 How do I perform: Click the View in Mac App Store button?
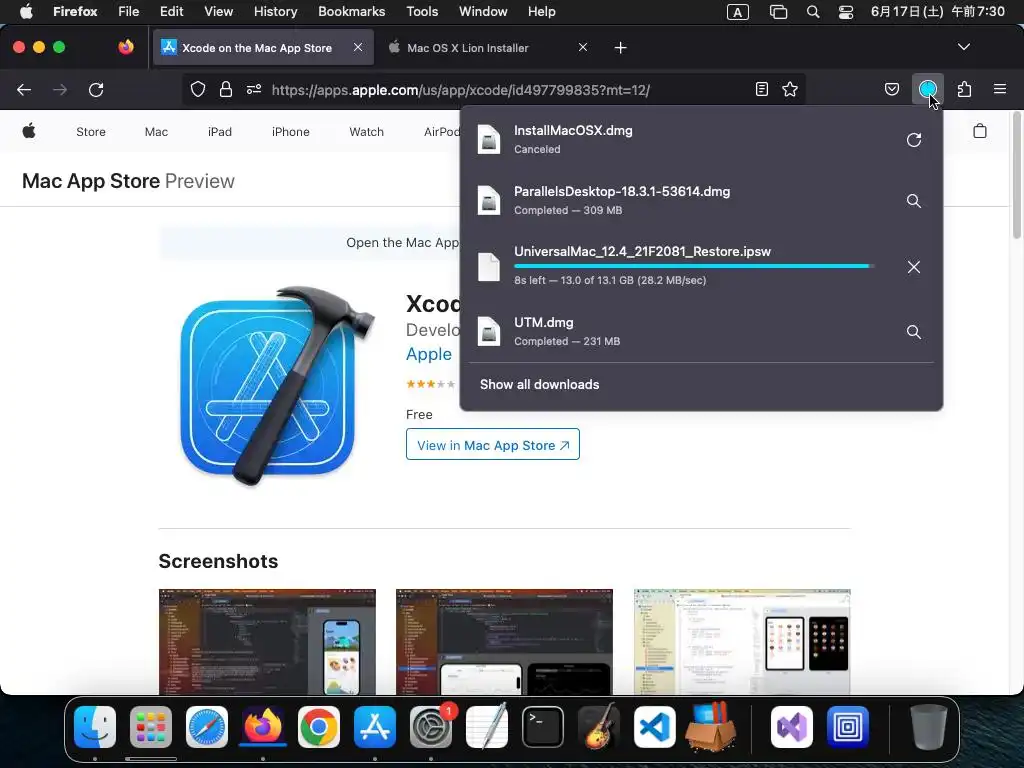tap(492, 445)
